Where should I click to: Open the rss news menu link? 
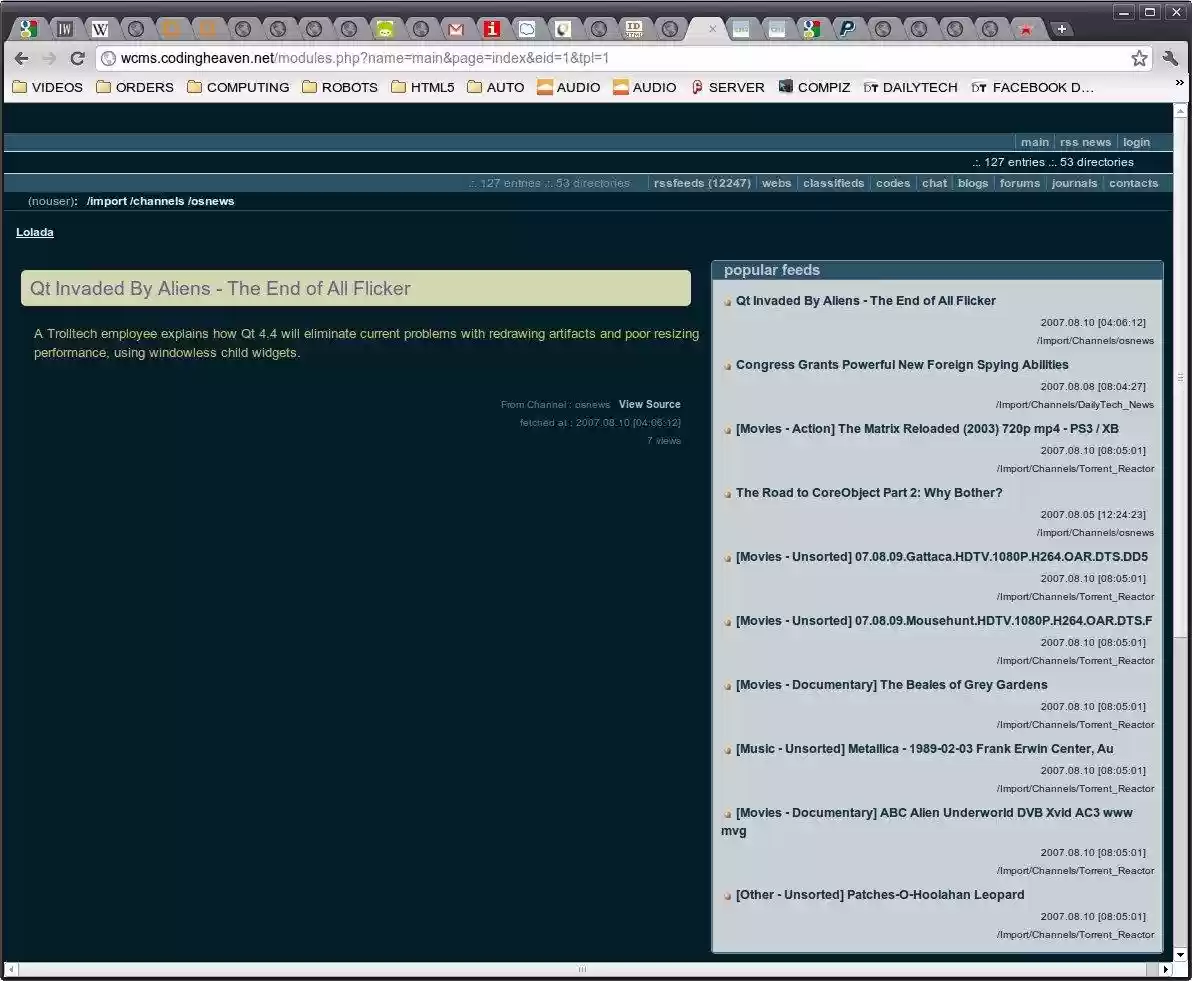tap(1086, 142)
